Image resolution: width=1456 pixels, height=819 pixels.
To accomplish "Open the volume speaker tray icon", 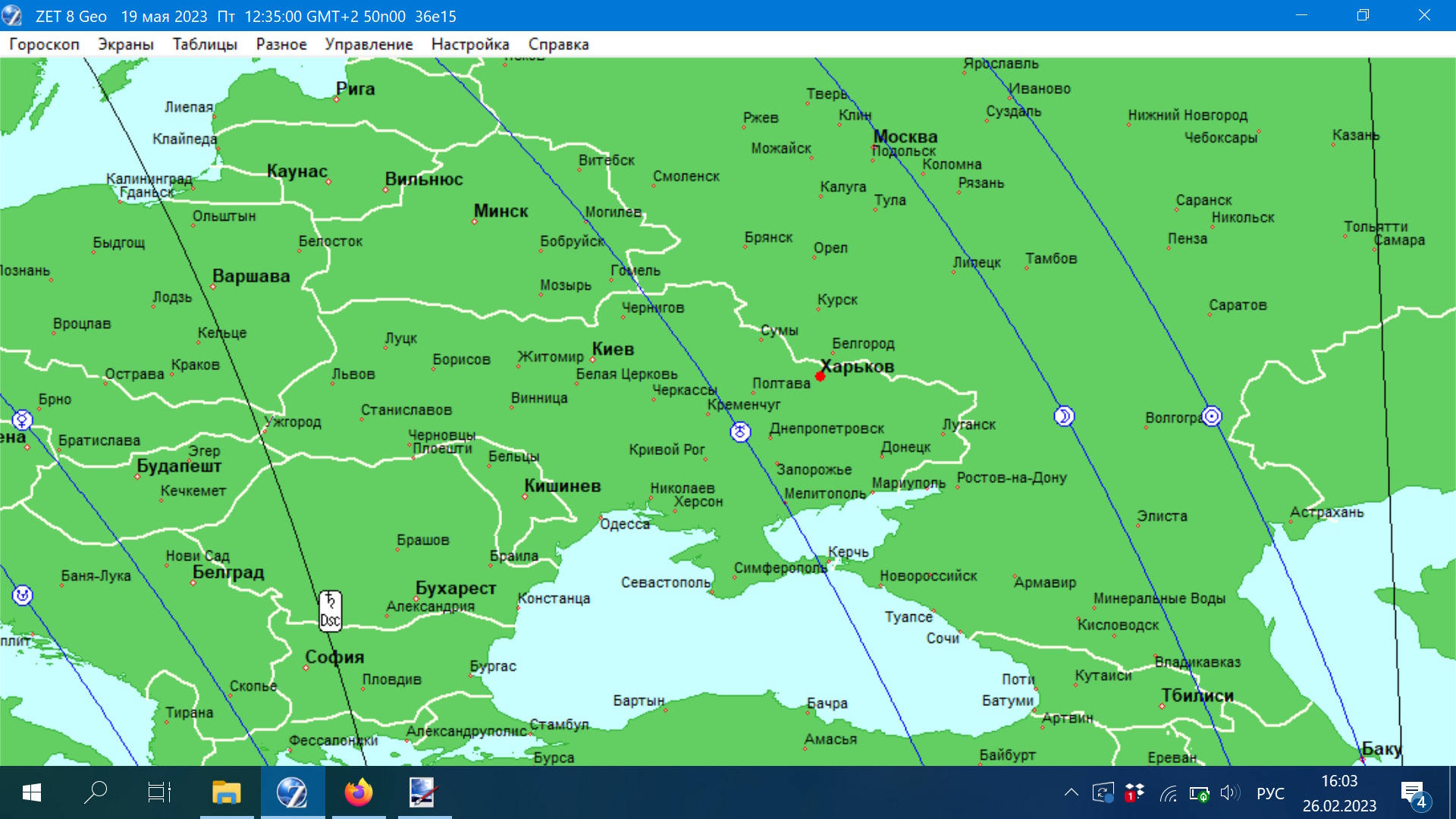I will coord(1229,793).
